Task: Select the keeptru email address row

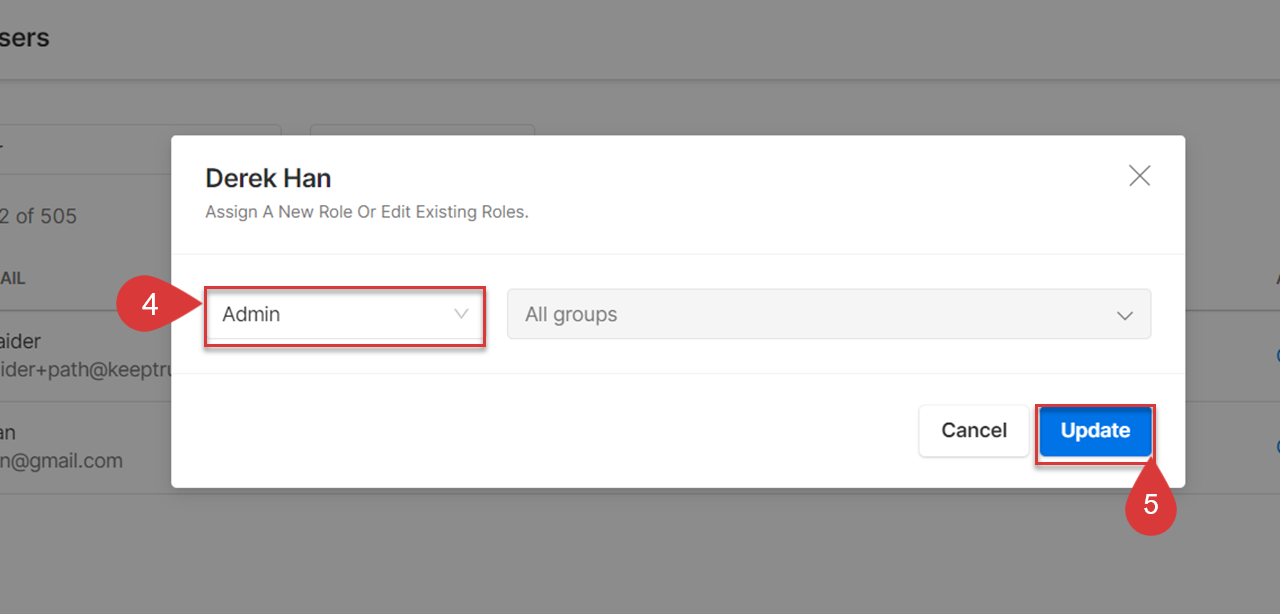Action: pos(86,370)
